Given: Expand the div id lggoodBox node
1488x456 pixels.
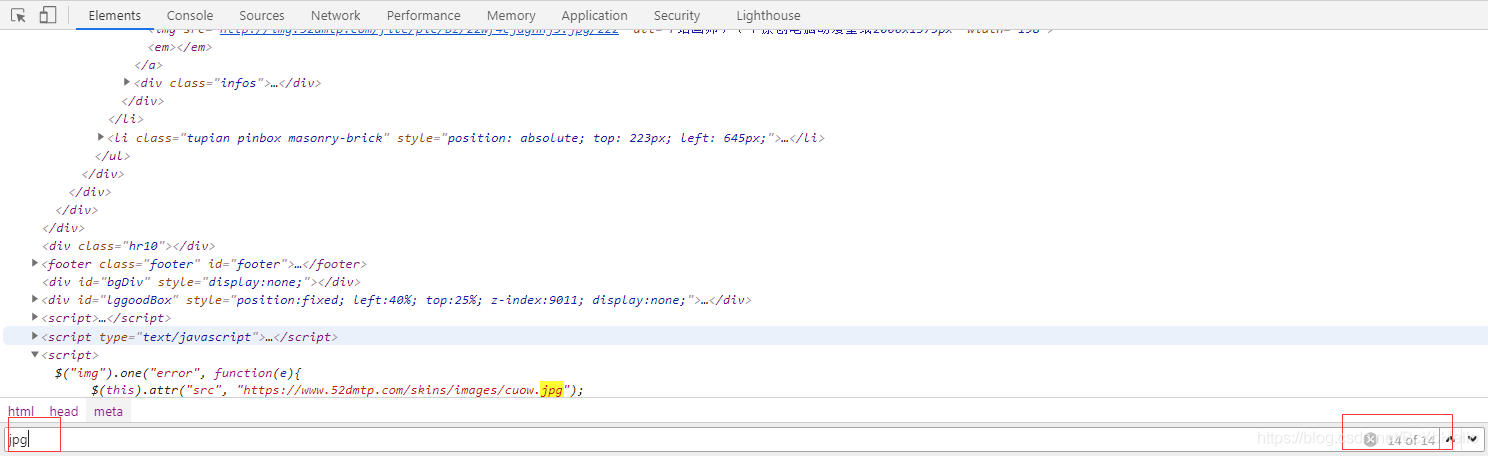Looking at the screenshot, I should click(x=36, y=300).
